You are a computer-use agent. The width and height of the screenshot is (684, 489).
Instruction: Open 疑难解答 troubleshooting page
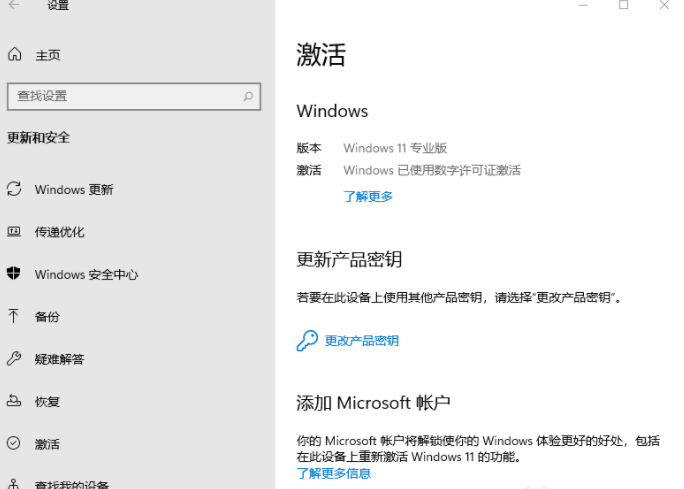point(59,359)
